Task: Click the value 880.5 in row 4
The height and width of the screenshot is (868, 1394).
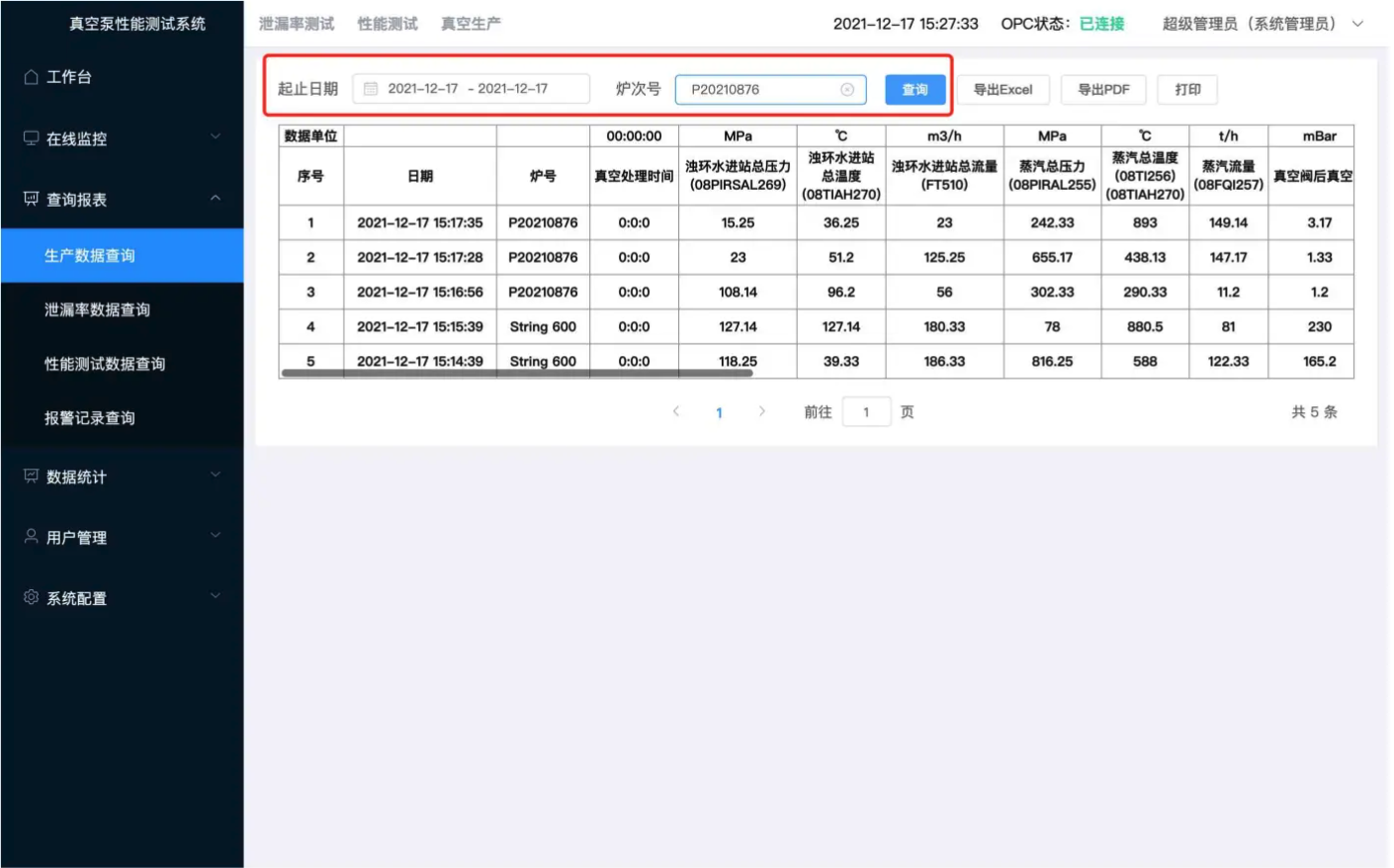Action: [1145, 326]
